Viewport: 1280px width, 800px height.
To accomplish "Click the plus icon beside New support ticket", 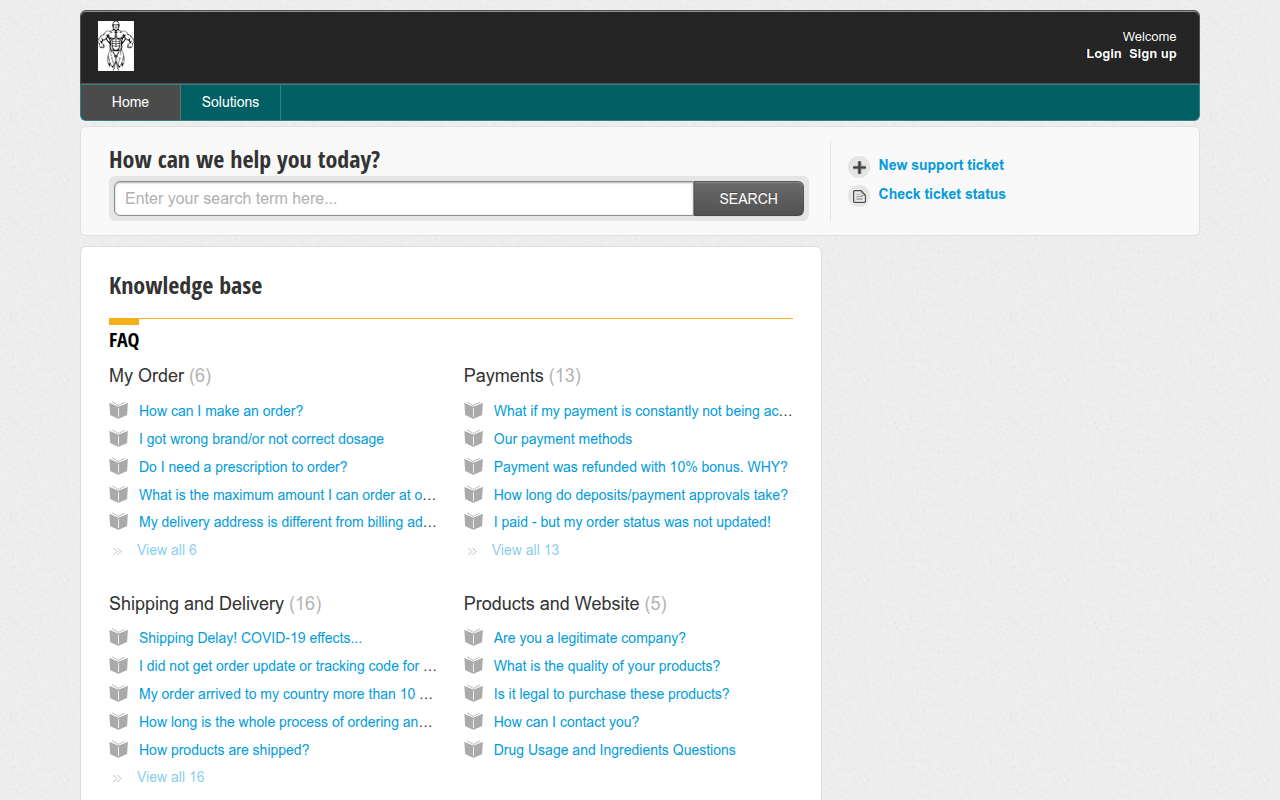I will (x=859, y=167).
